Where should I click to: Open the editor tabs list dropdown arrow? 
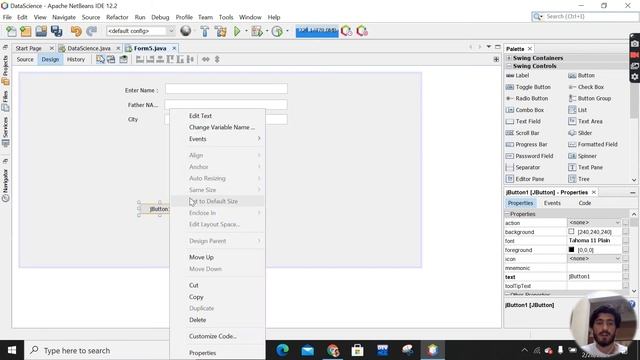[489, 47]
